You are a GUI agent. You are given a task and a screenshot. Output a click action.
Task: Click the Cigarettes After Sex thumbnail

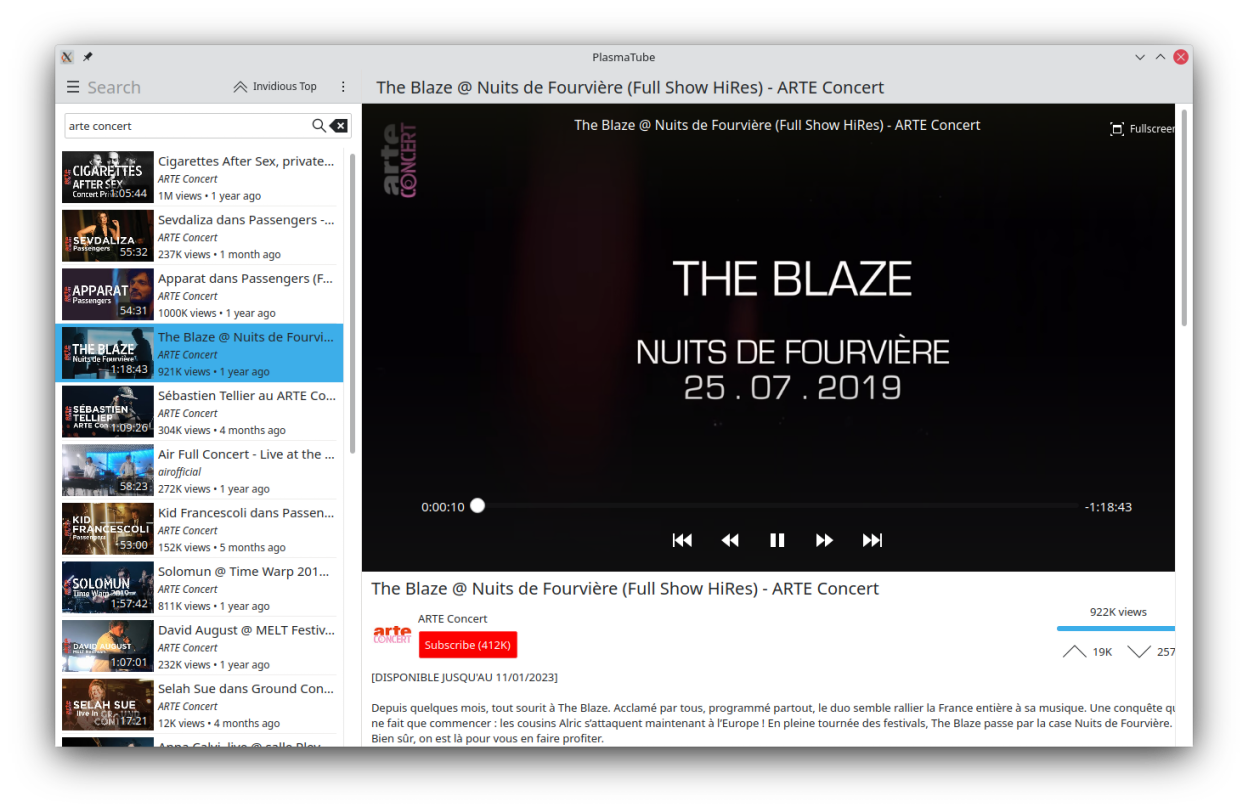point(108,177)
